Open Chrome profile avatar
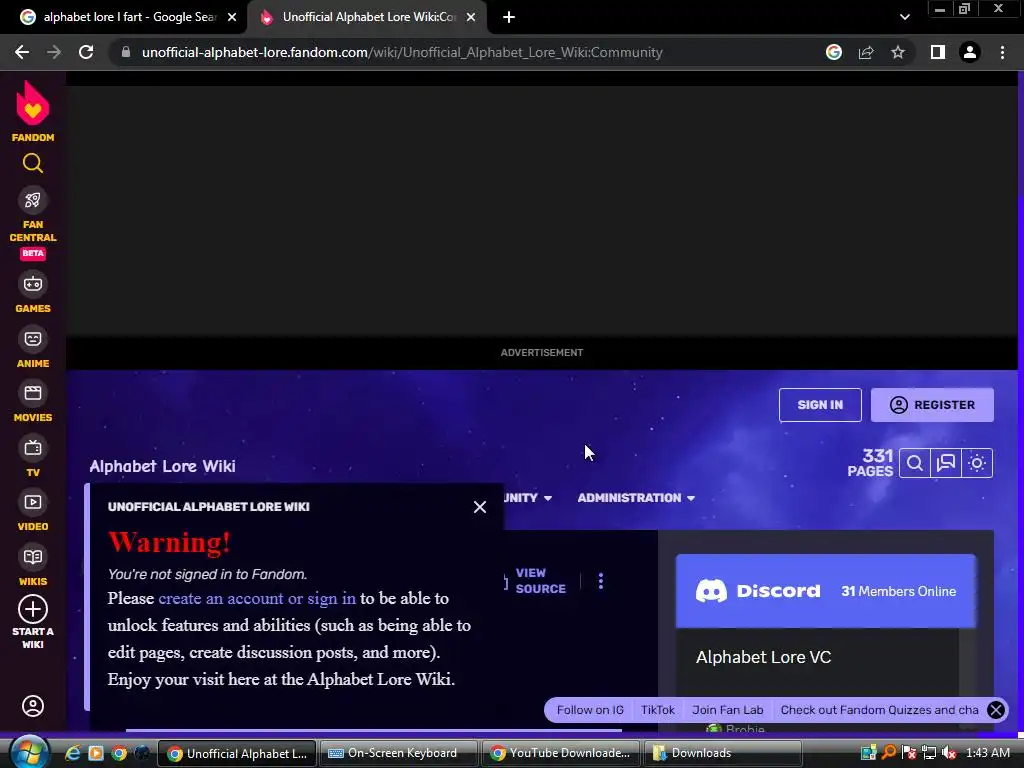1024x768 pixels. pyautogui.click(x=970, y=52)
